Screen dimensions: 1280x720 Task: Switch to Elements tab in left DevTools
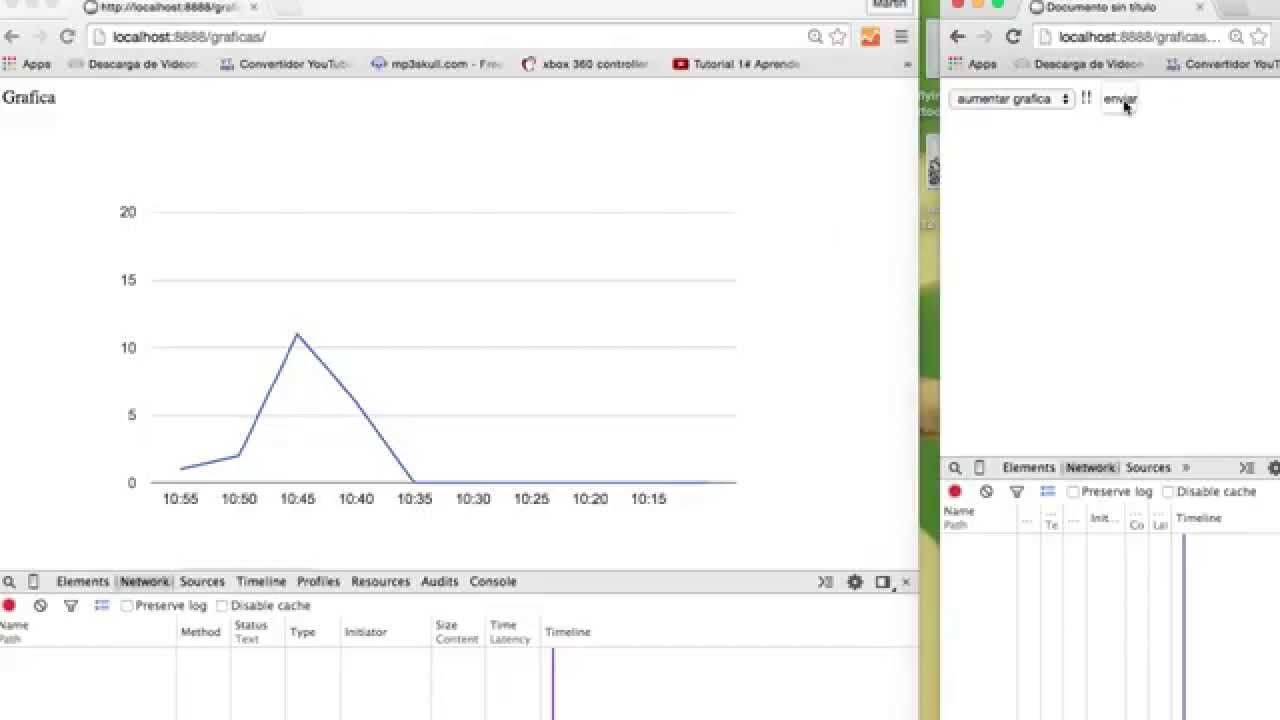pos(82,582)
